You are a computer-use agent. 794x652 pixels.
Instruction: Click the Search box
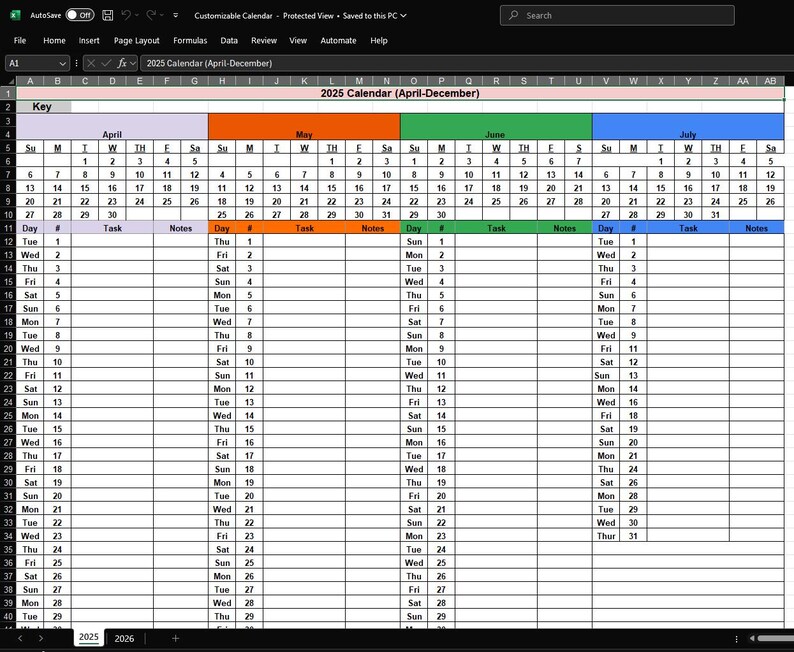(617, 15)
